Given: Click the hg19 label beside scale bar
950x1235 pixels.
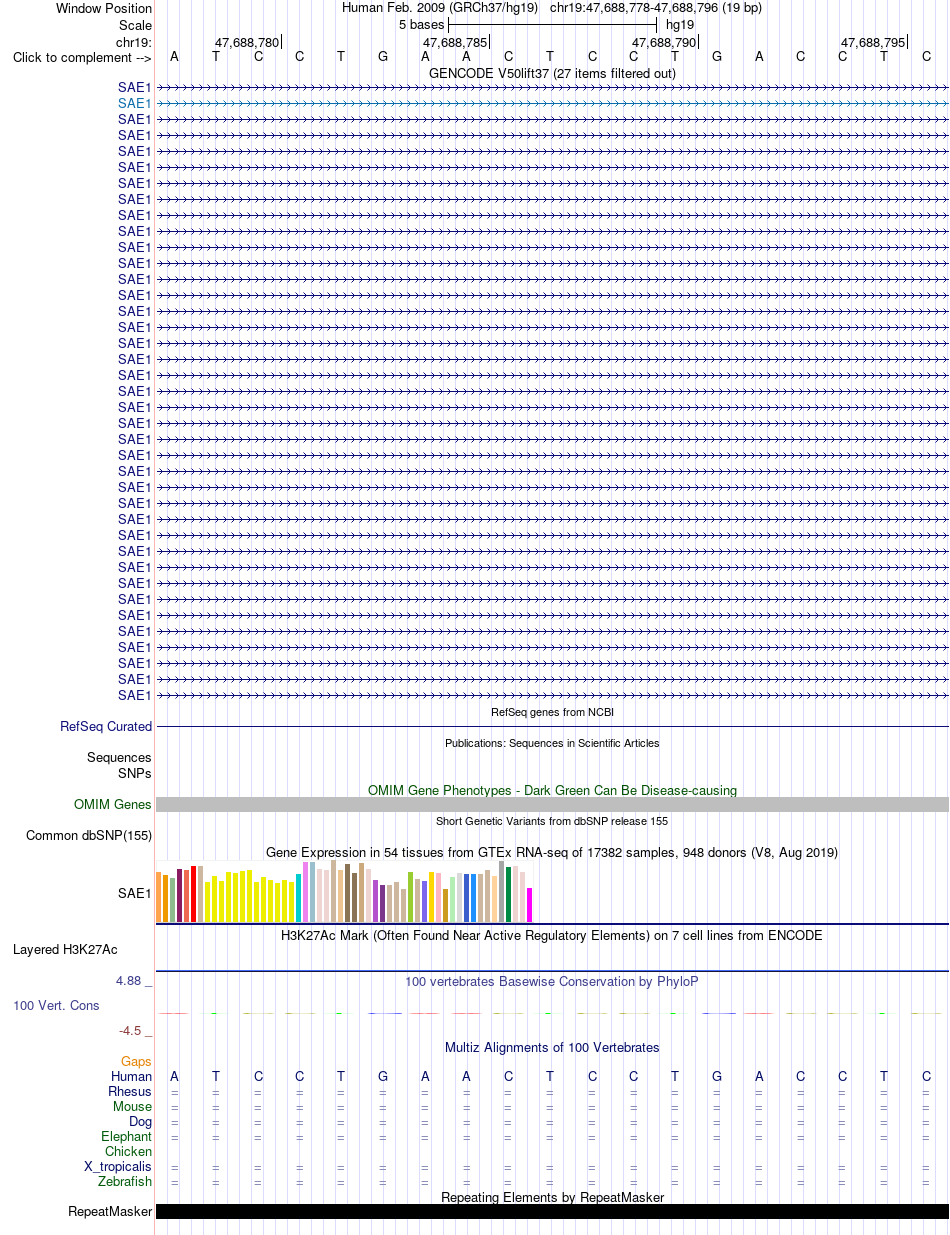Looking at the screenshot, I should point(680,25).
